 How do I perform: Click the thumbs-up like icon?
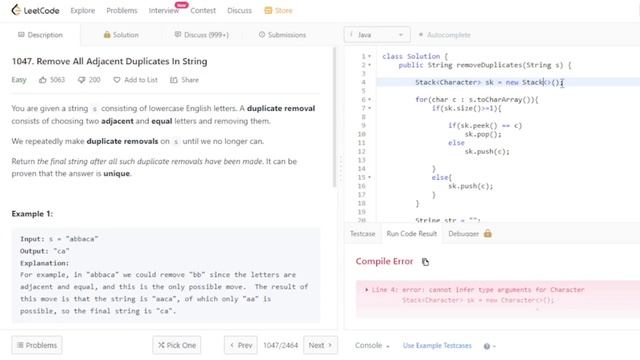42,80
